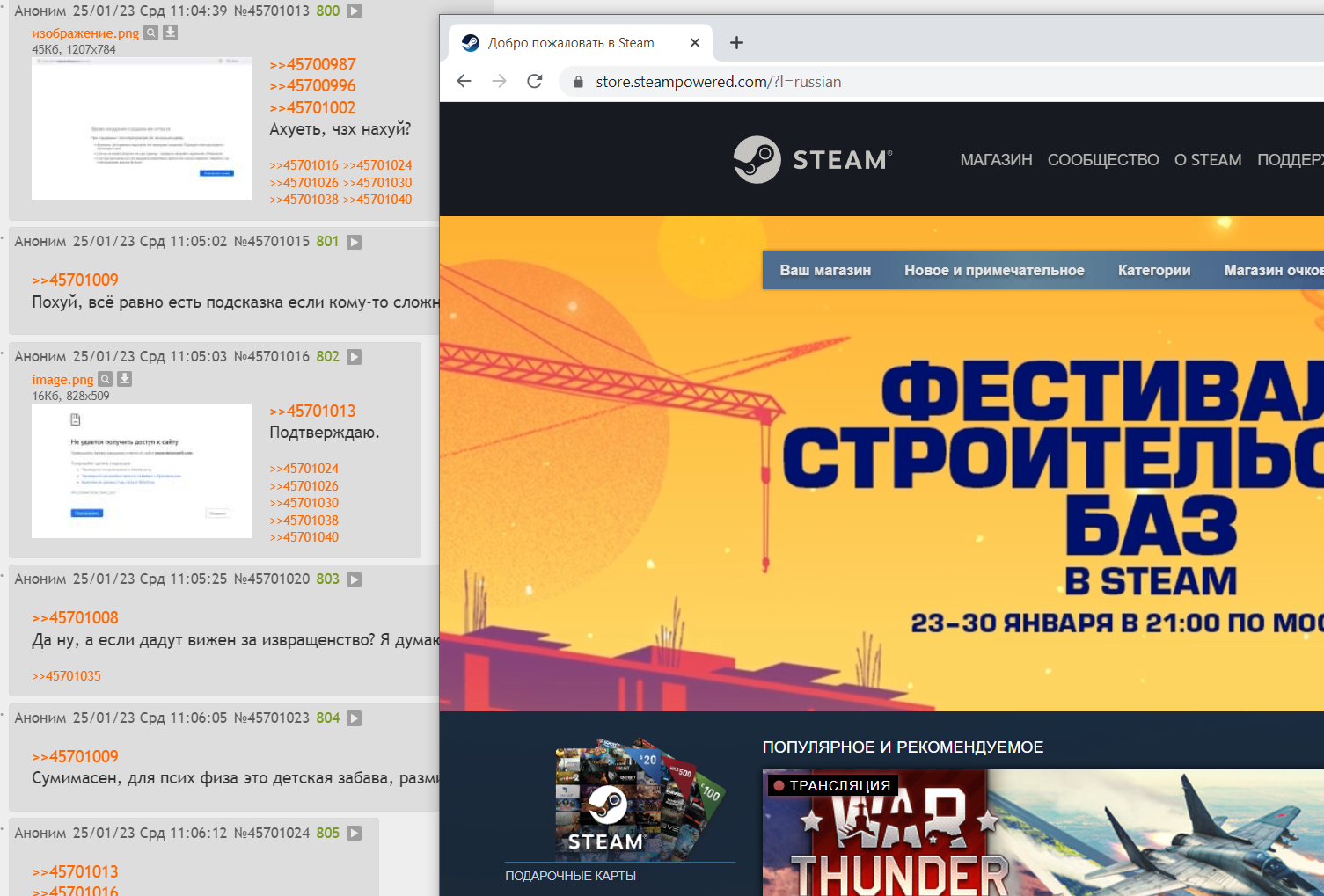
Task: Follow backlink >>45701024 under post 802
Action: (304, 469)
